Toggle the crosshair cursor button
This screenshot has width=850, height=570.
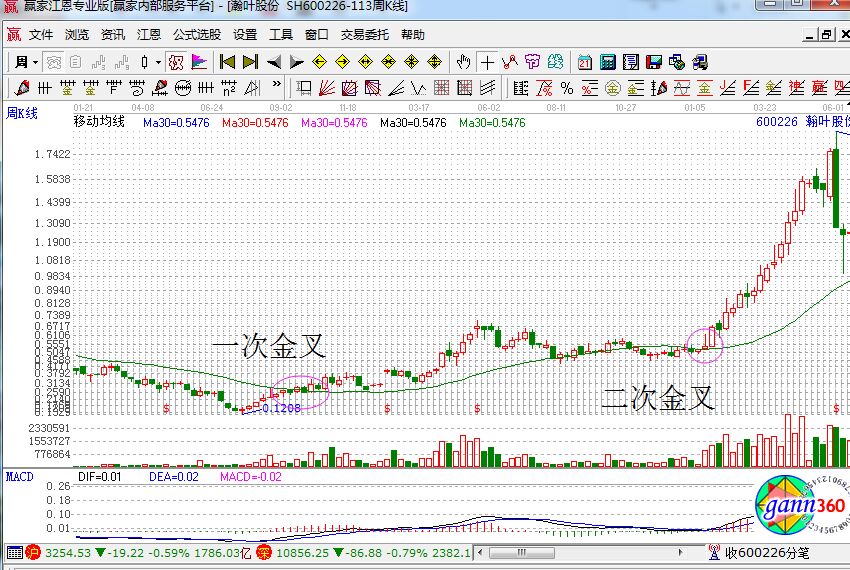[x=487, y=62]
